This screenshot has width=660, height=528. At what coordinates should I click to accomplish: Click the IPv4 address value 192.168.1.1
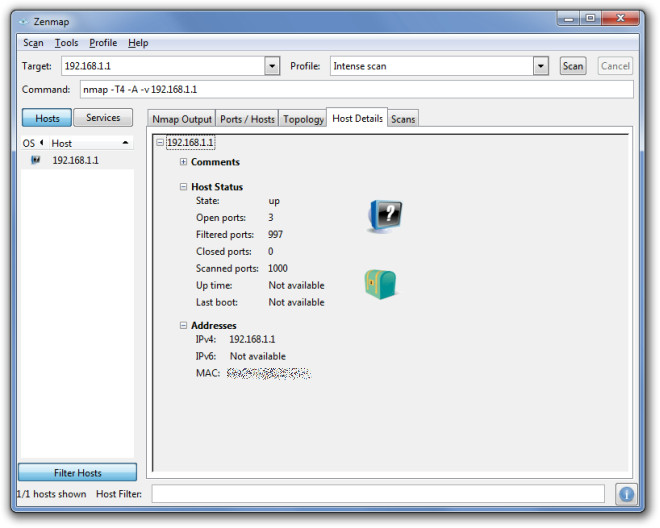click(x=252, y=339)
